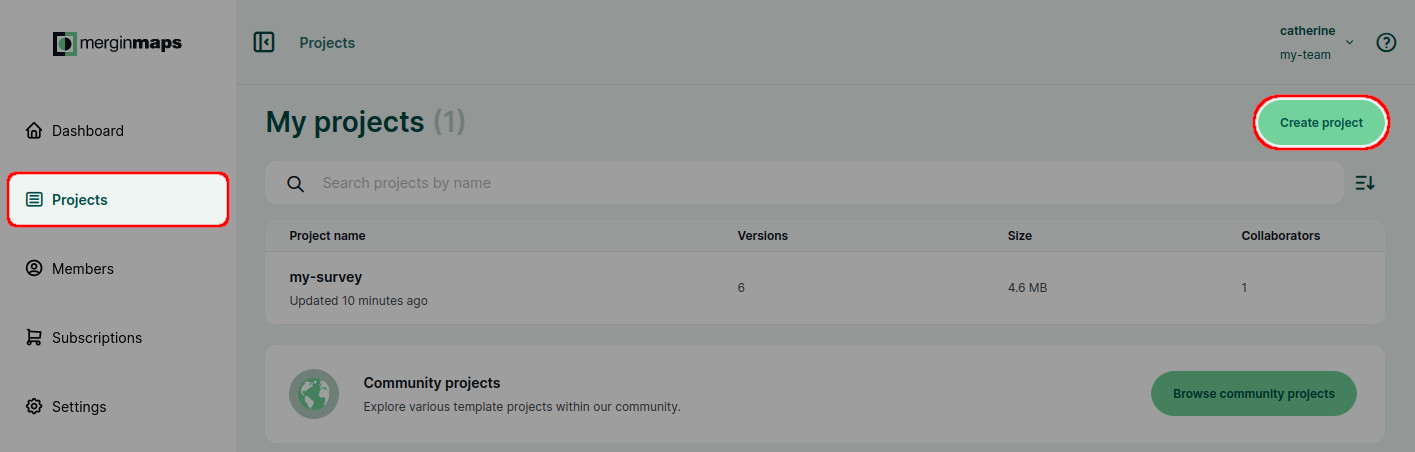The width and height of the screenshot is (1415, 452).
Task: Focus the Search projects by name field
Action: (804, 183)
